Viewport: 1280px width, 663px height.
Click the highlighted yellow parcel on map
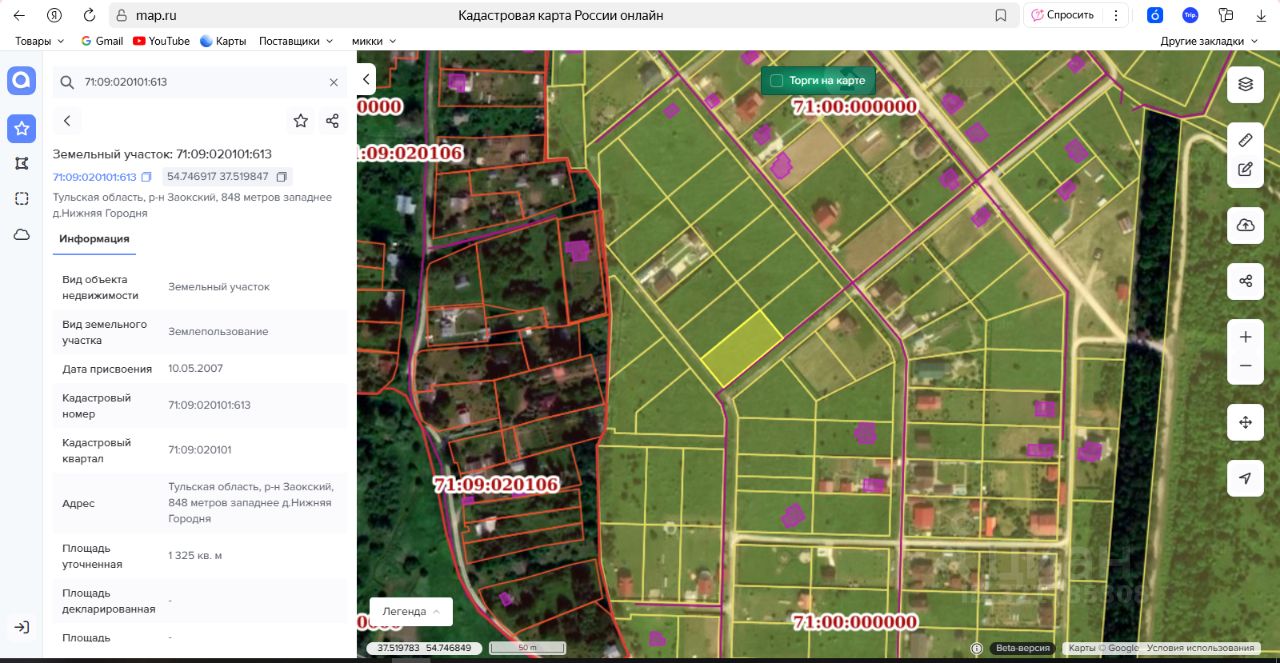click(x=741, y=348)
